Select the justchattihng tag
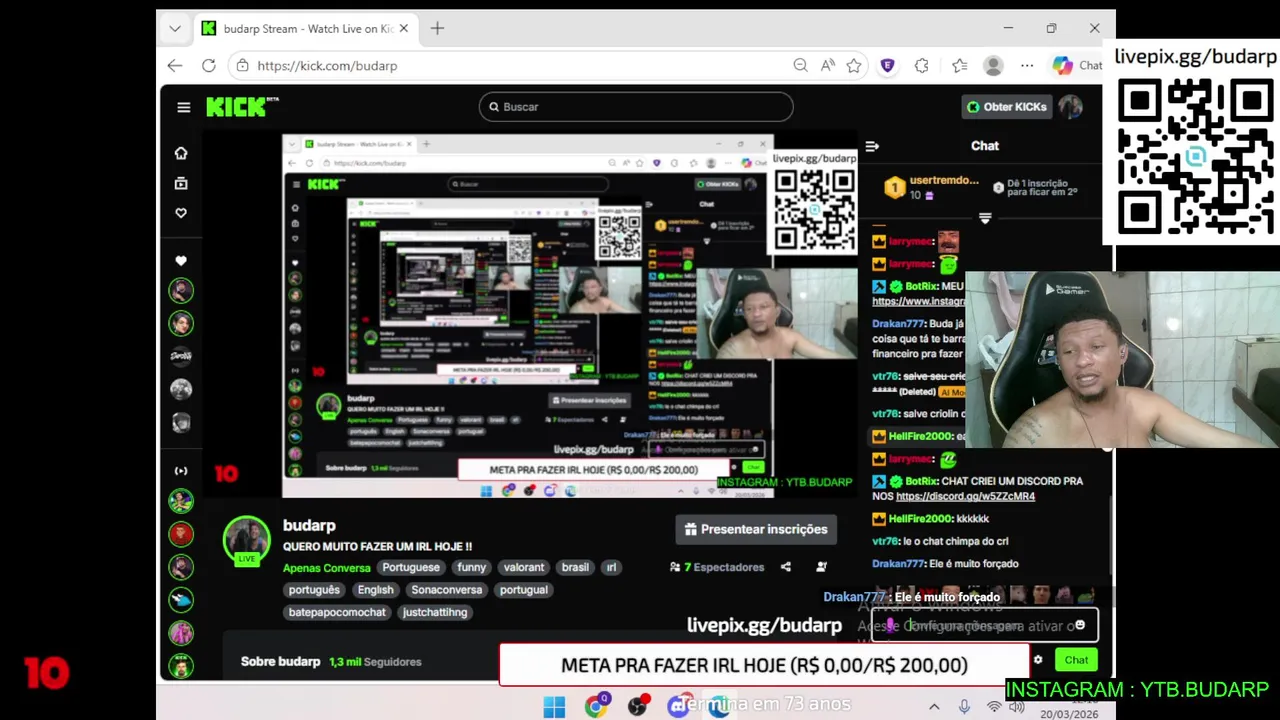Screen dimensions: 1280x720 click(435, 612)
